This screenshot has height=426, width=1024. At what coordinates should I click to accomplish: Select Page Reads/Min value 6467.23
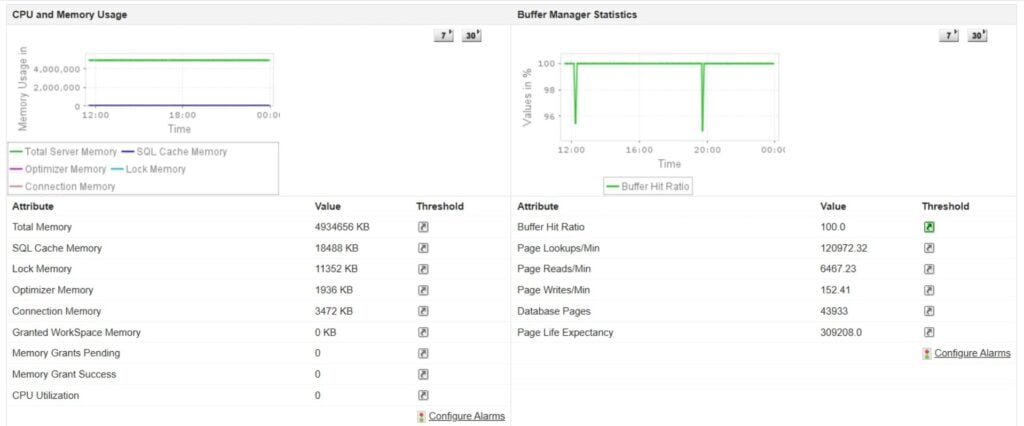[839, 269]
